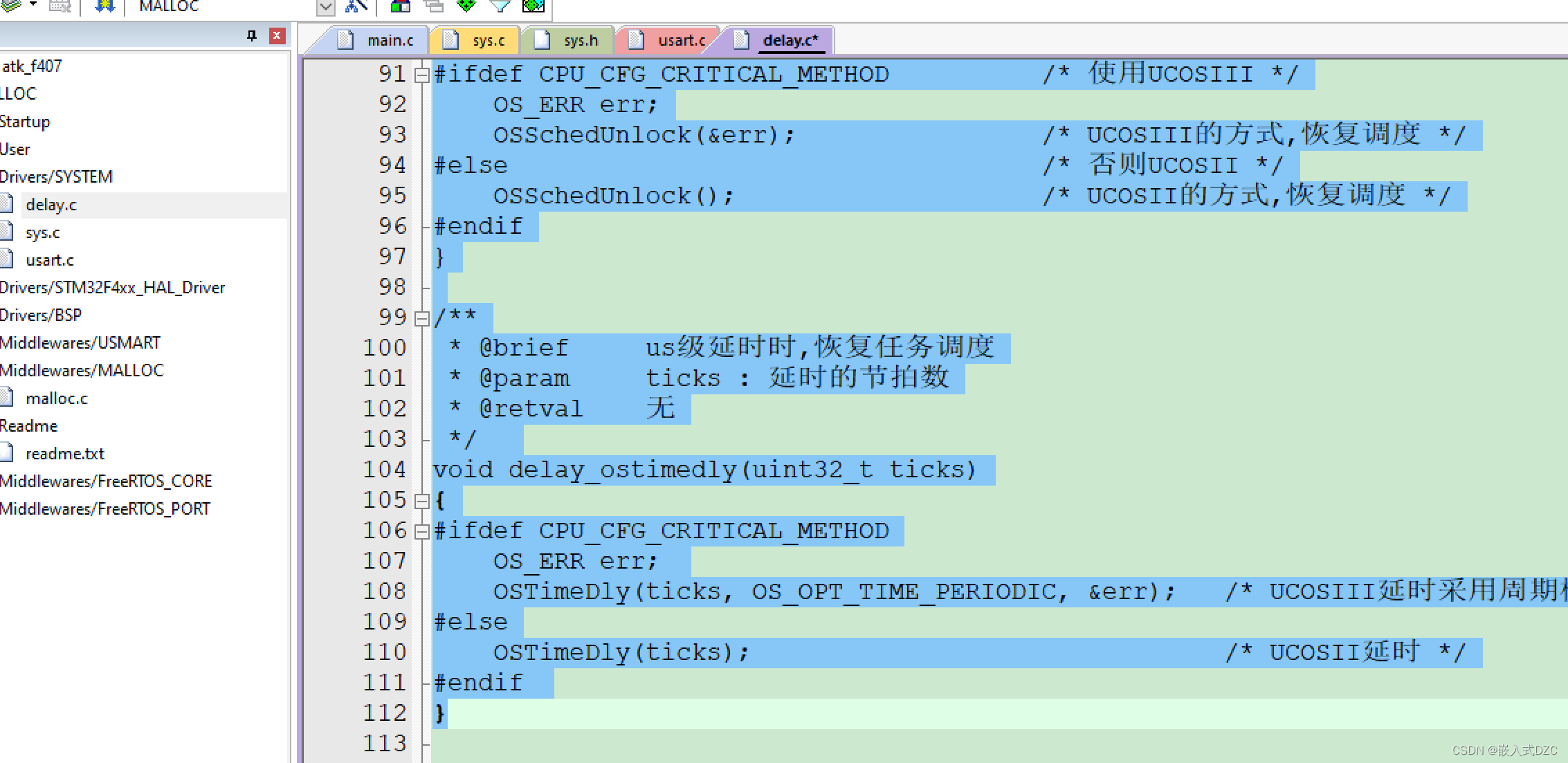This screenshot has height=763, width=1568.
Task: Click the Select Software Packs funnel icon
Action: click(x=500, y=6)
